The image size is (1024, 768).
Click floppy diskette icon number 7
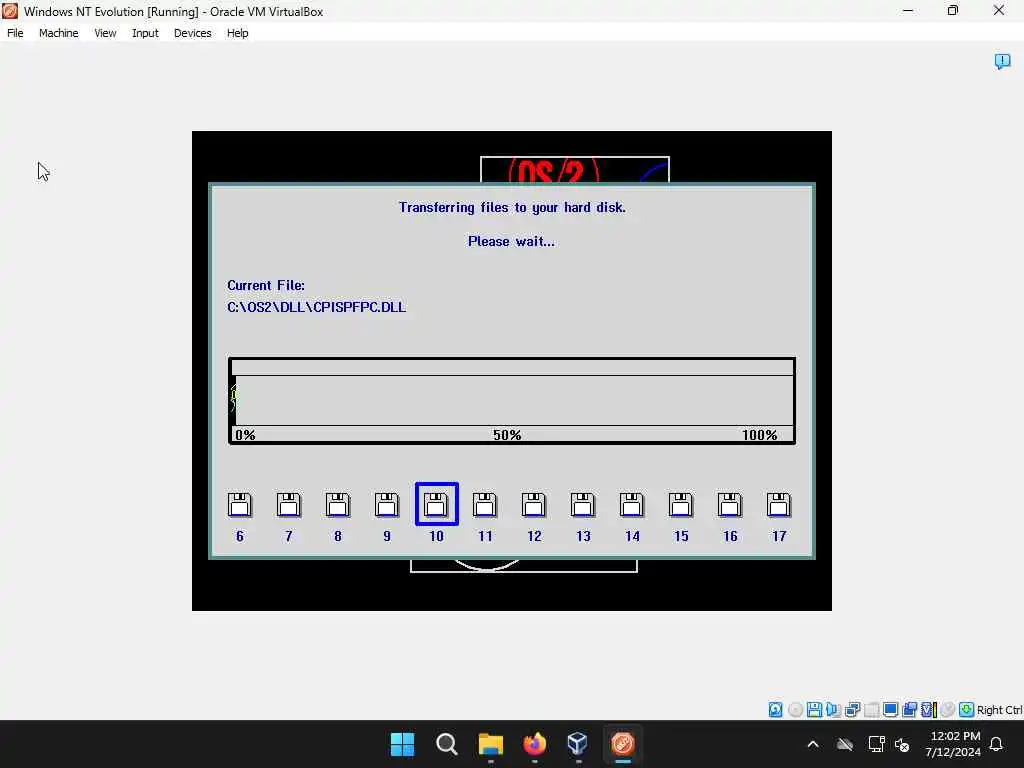point(289,505)
